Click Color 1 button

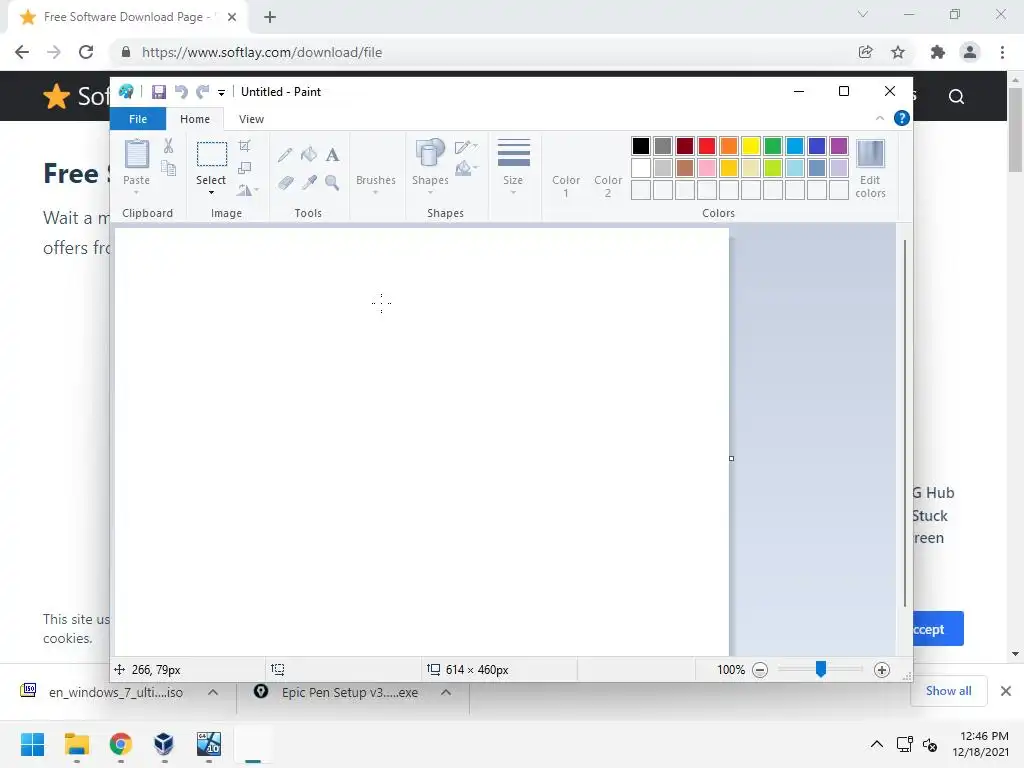(x=566, y=168)
